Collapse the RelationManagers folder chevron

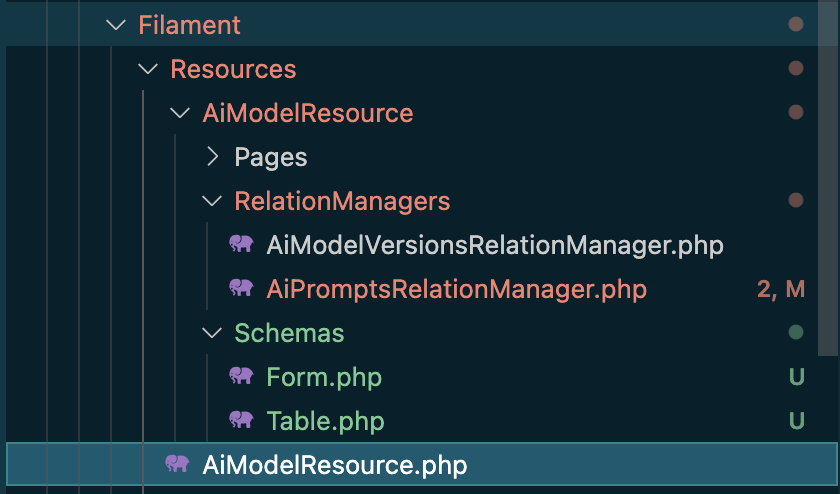point(212,201)
